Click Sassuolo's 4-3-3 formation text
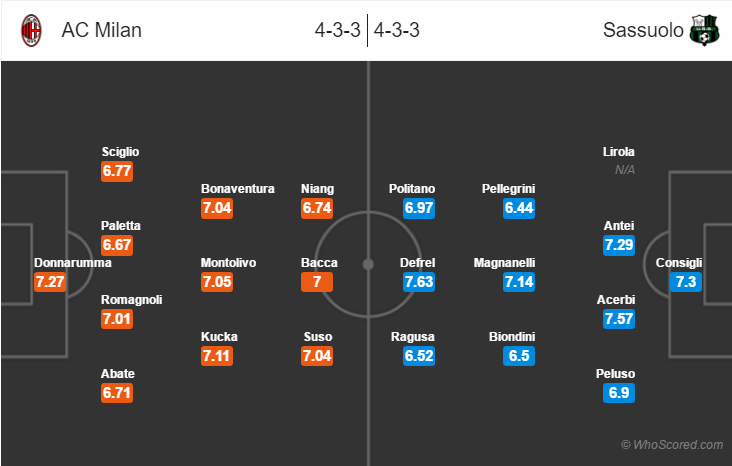The image size is (732, 466). click(396, 30)
